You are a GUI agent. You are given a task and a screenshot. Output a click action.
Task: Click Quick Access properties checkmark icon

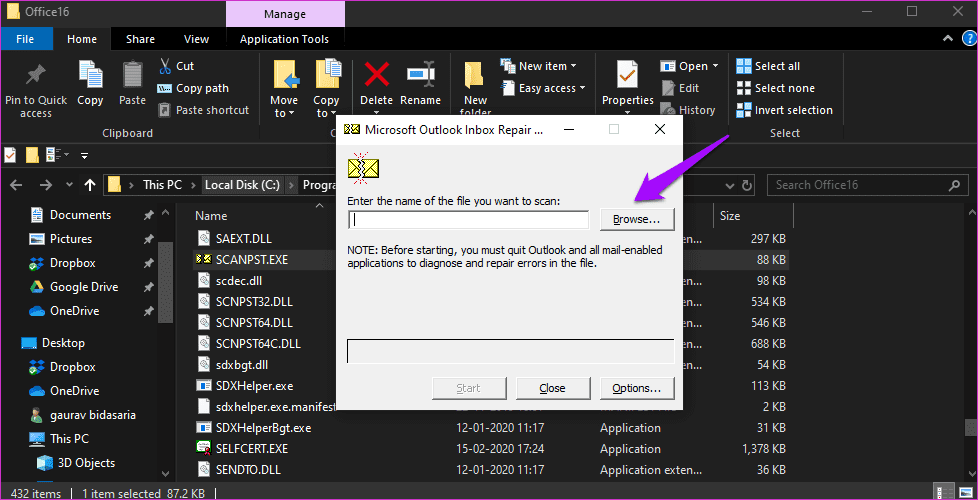[x=11, y=155]
